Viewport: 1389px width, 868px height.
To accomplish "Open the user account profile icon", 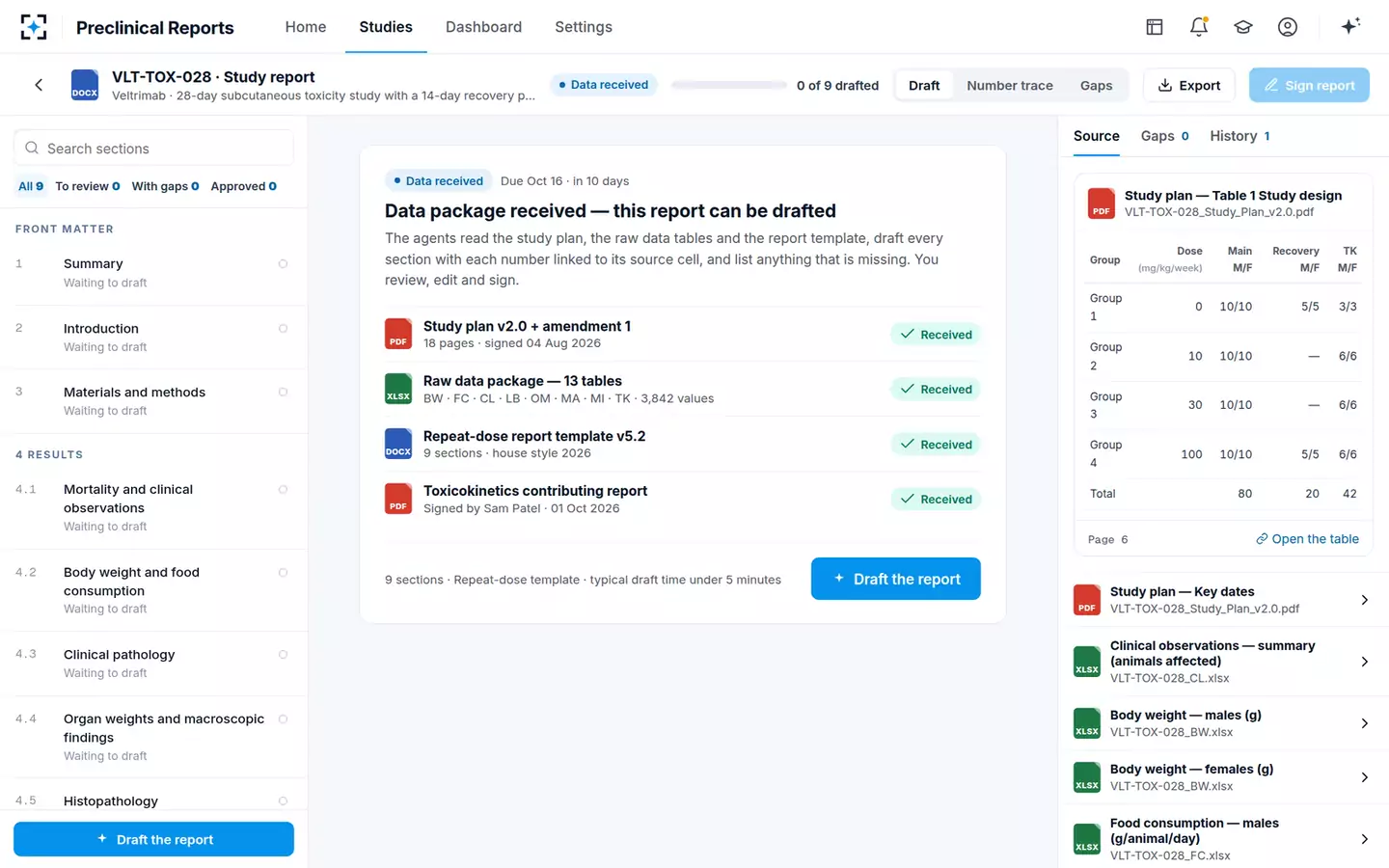I will click(1288, 27).
